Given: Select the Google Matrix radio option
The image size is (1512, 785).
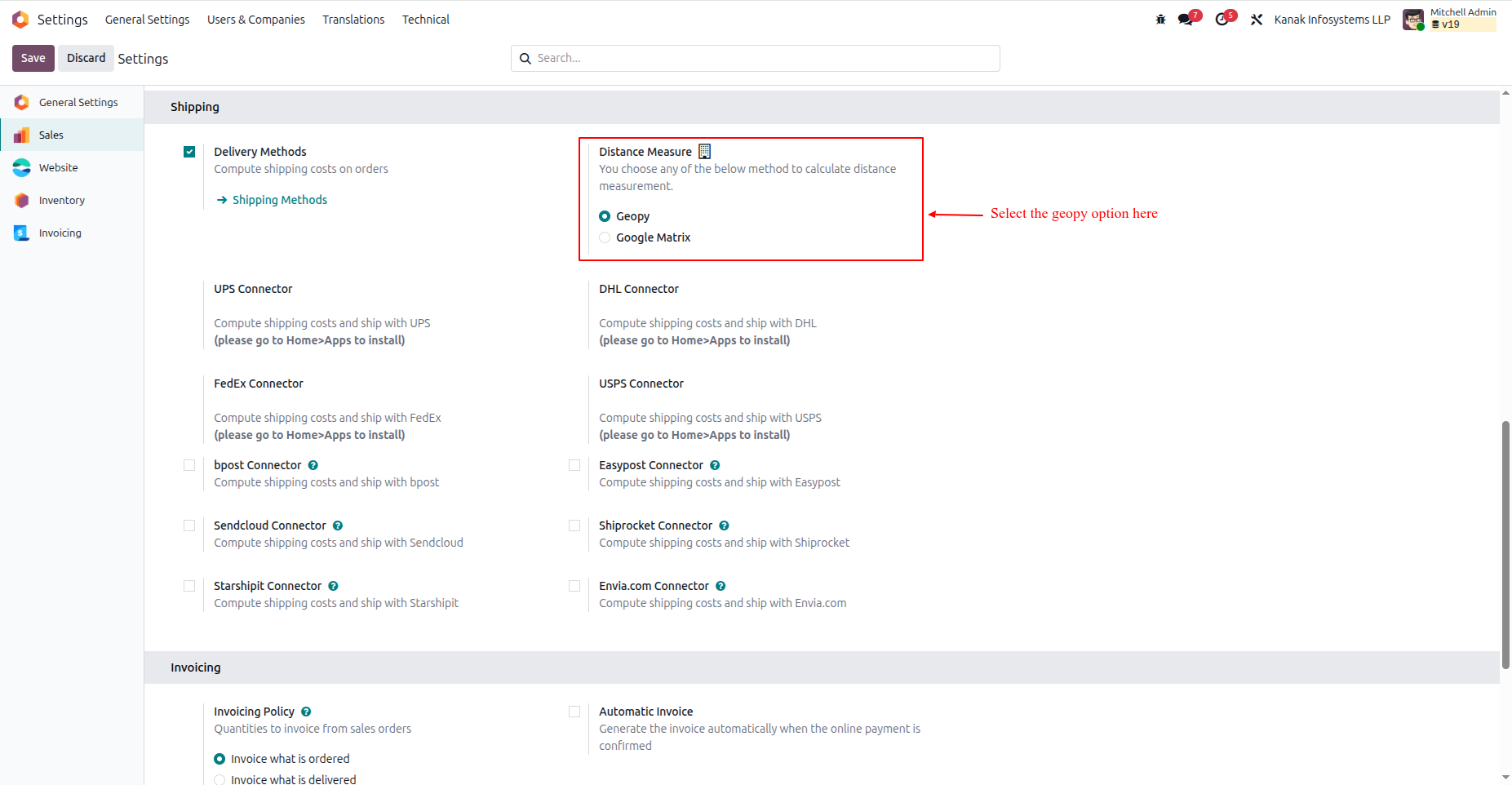Looking at the screenshot, I should tap(605, 237).
